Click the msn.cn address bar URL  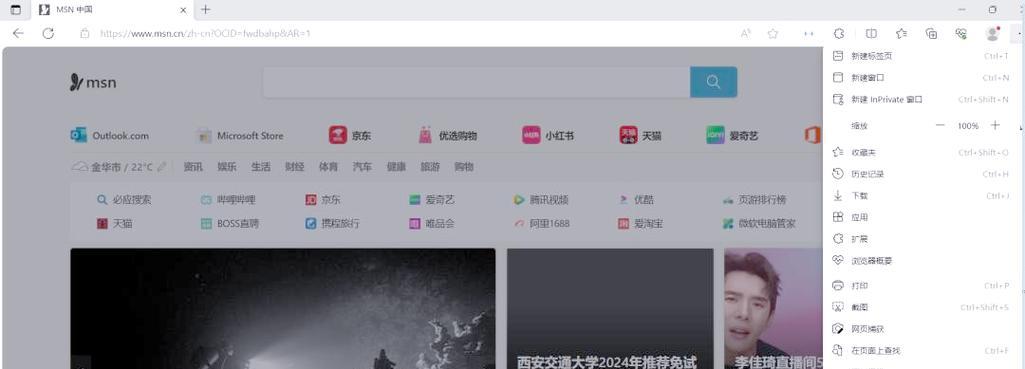pyautogui.click(x=205, y=33)
